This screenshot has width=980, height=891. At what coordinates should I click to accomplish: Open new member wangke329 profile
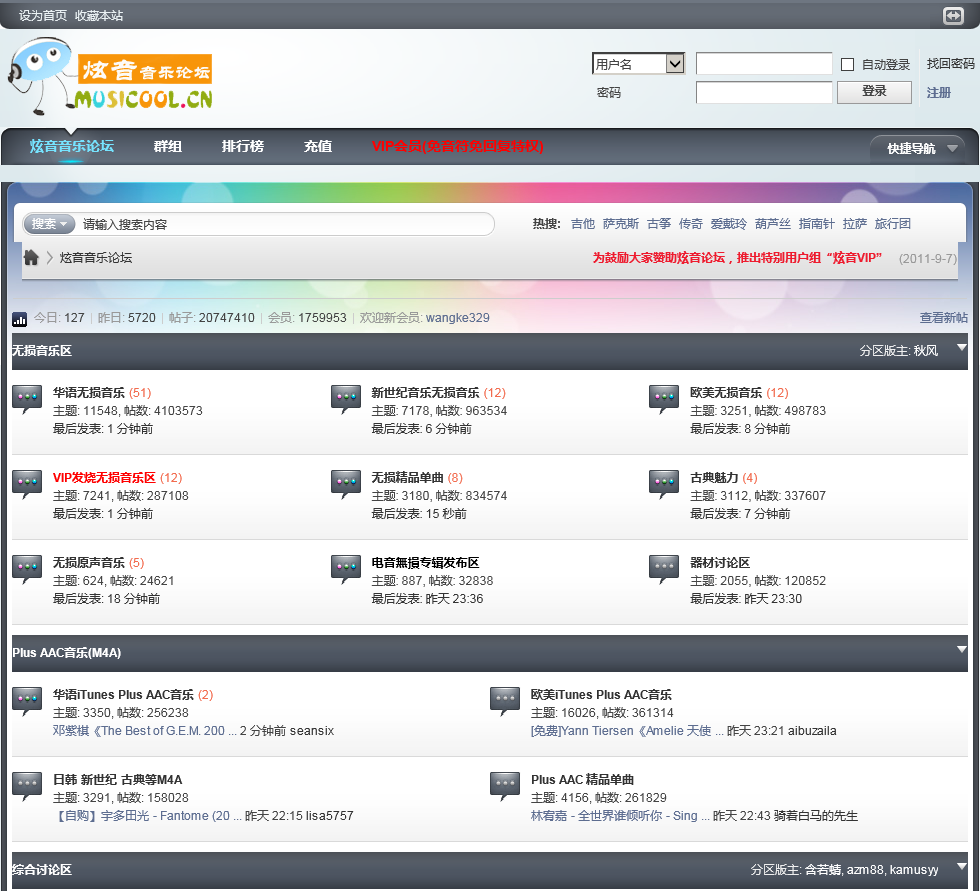[458, 317]
